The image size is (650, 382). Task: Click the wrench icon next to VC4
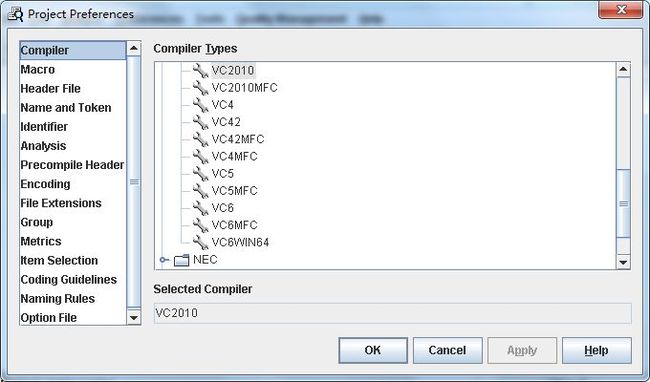201,105
